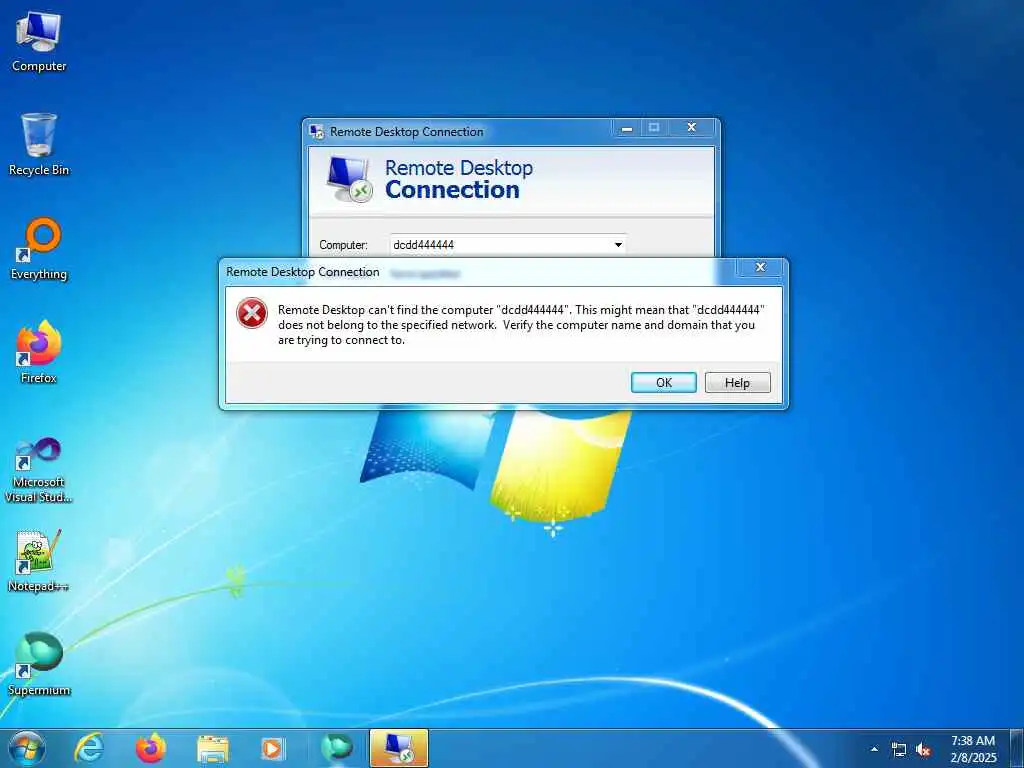This screenshot has width=1024, height=768.
Task: Click Remote Desktop Connection taskbar button
Action: [x=399, y=748]
